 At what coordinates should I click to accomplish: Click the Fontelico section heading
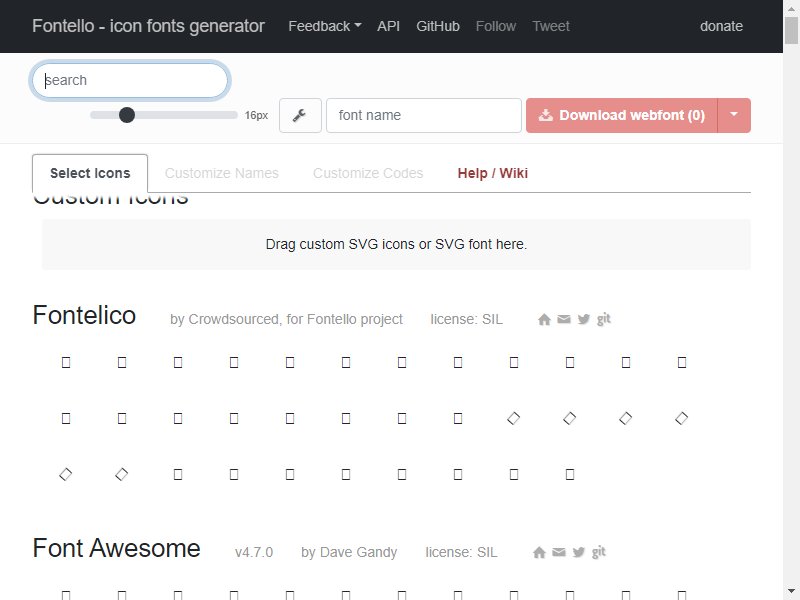84,315
